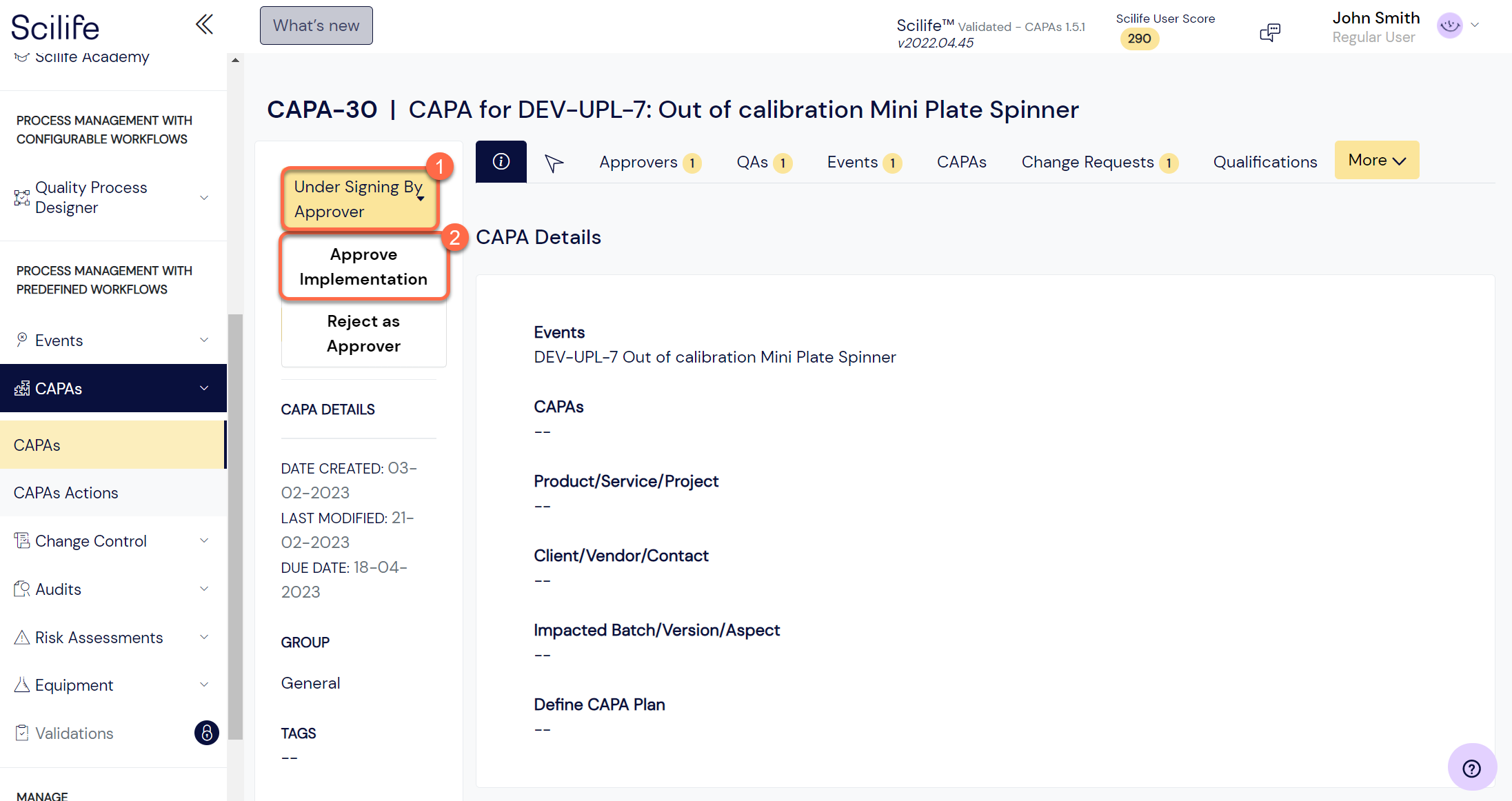The width and height of the screenshot is (1512, 801).
Task: Expand Quality Process Designer chevron
Action: coord(204,198)
